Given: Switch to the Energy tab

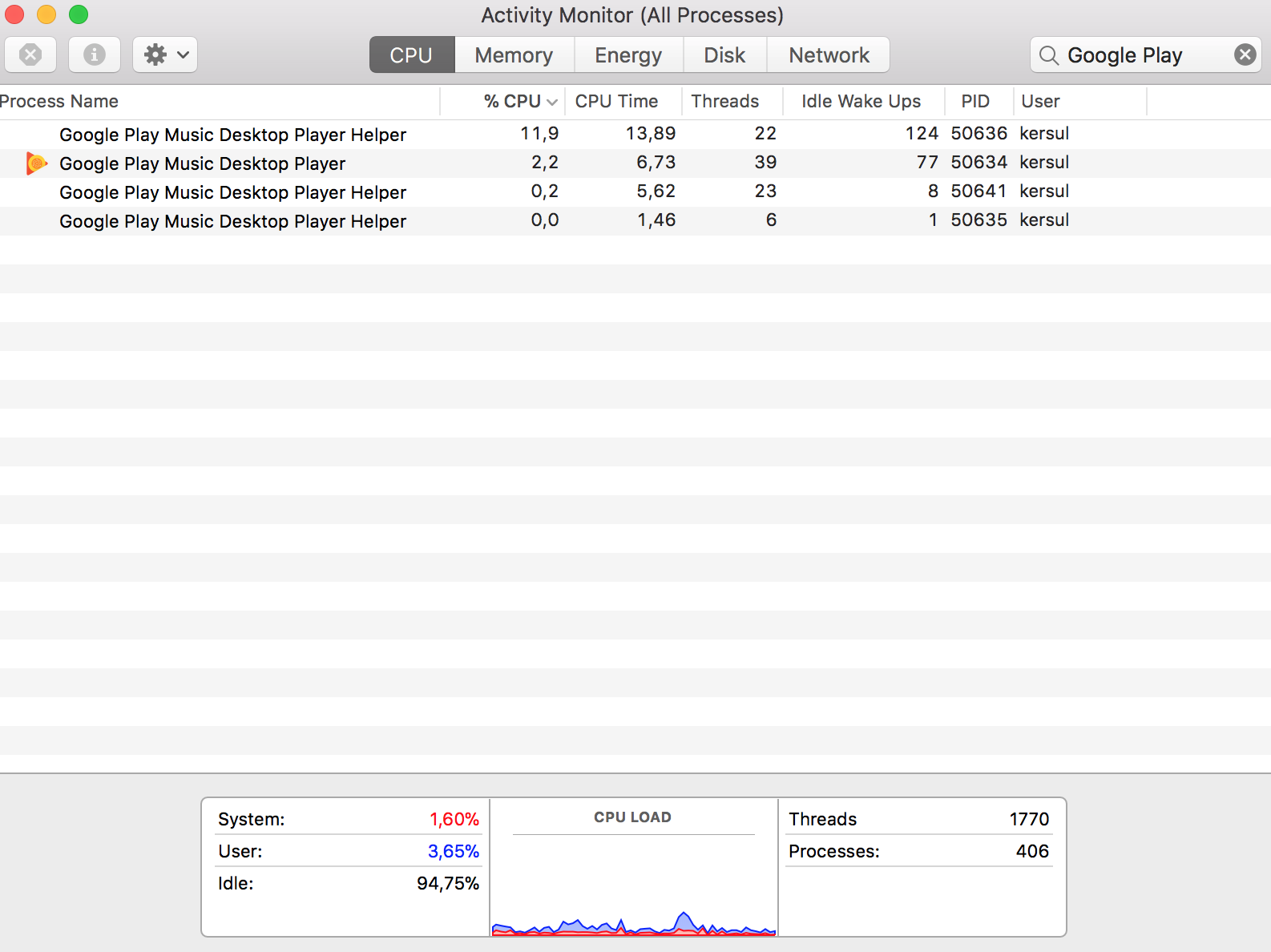Looking at the screenshot, I should tap(628, 54).
